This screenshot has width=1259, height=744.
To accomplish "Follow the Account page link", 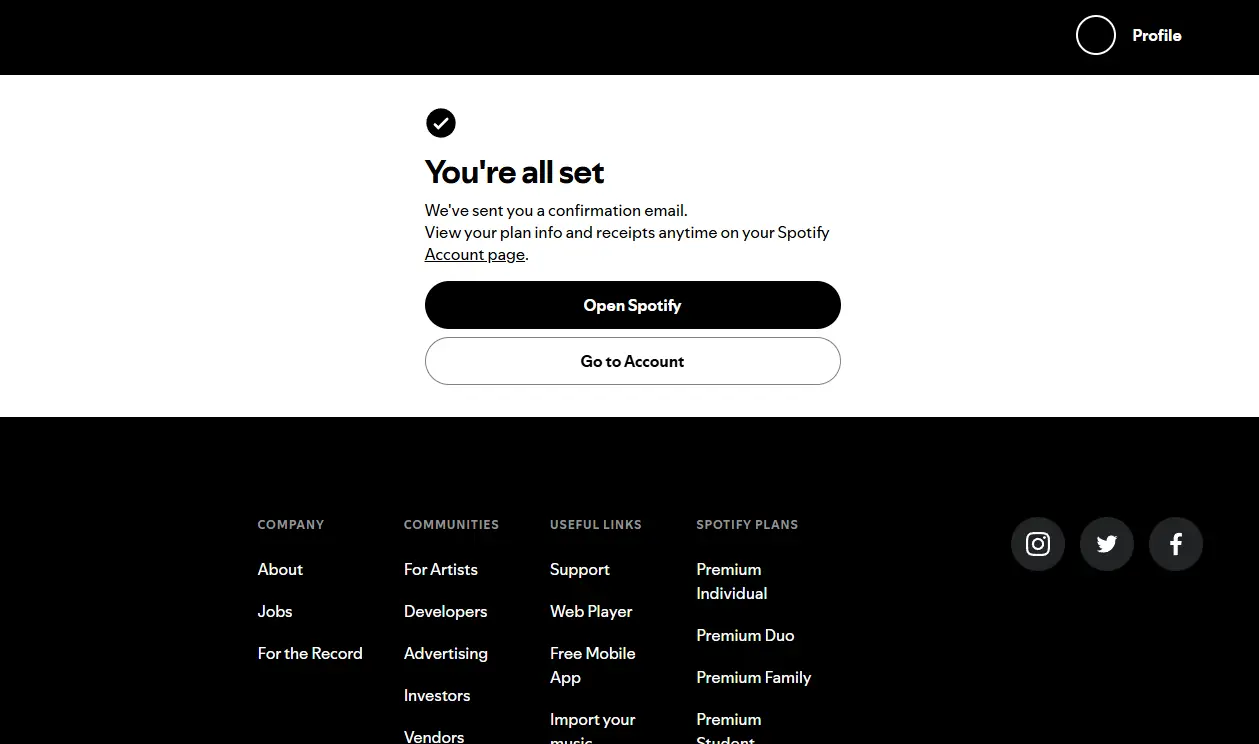I will point(475,255).
